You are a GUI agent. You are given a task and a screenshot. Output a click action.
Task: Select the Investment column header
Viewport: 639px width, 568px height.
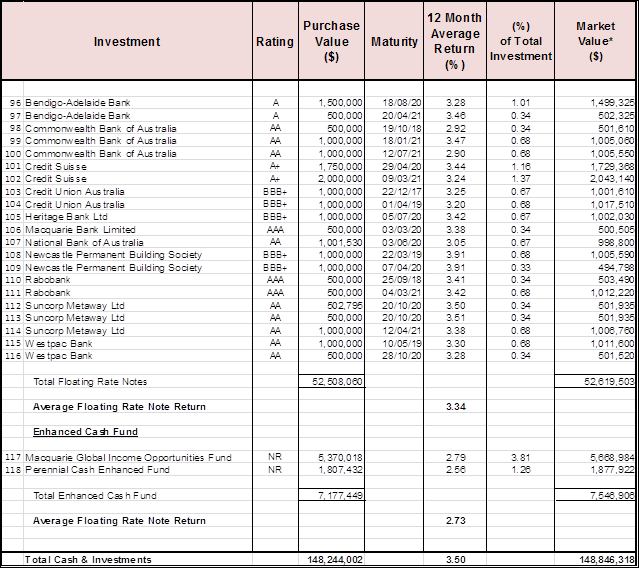[x=127, y=42]
